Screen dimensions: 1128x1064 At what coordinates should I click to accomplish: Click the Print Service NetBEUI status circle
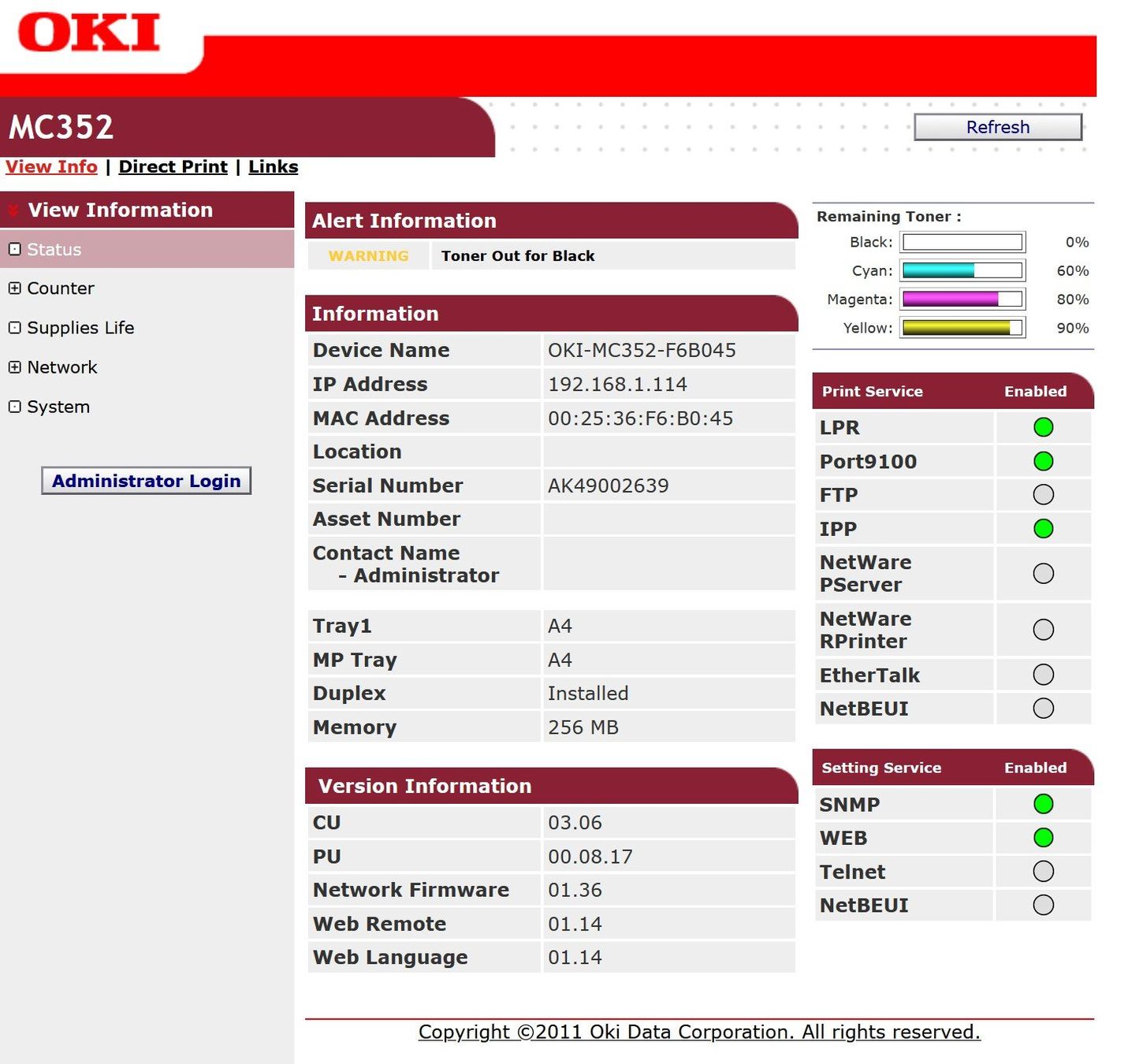tap(1043, 709)
